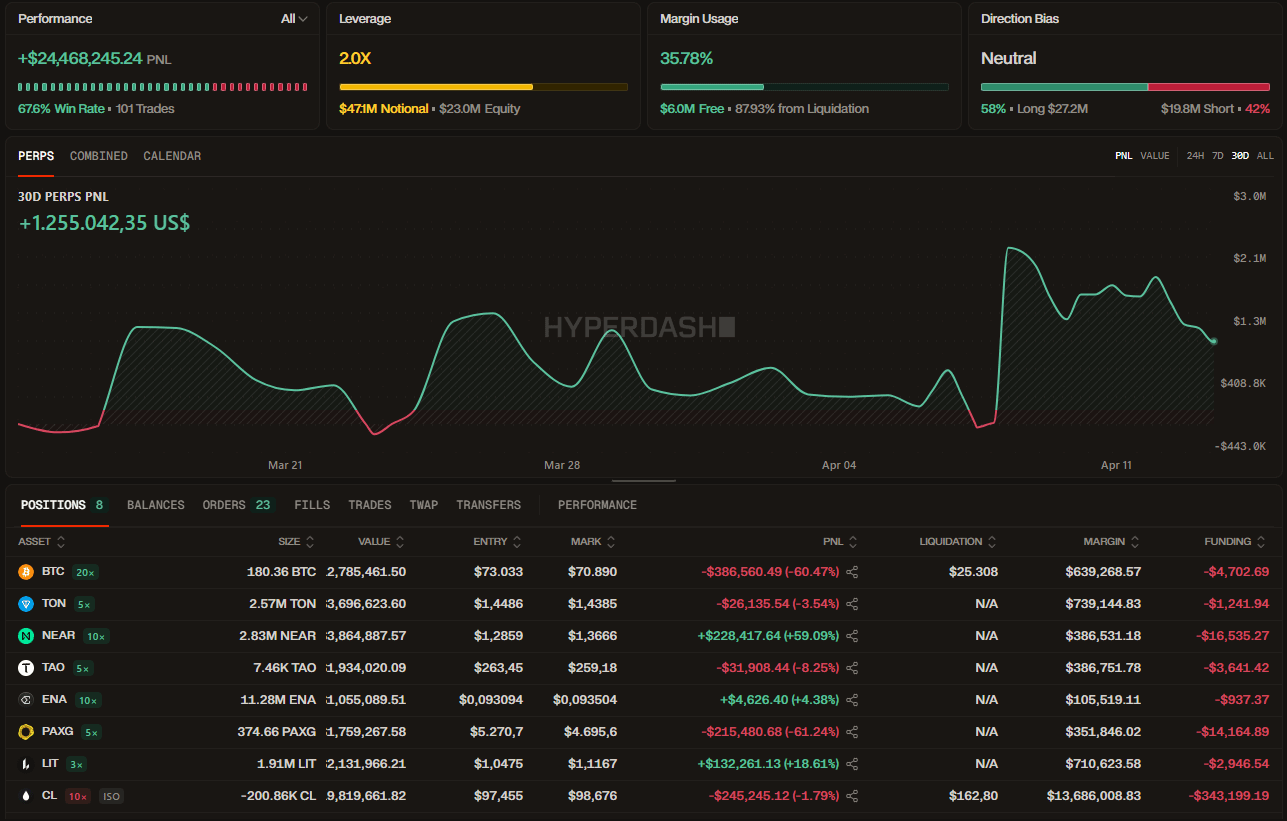Switch chart to VALUE mode
The width and height of the screenshot is (1287, 821).
pyautogui.click(x=1155, y=156)
